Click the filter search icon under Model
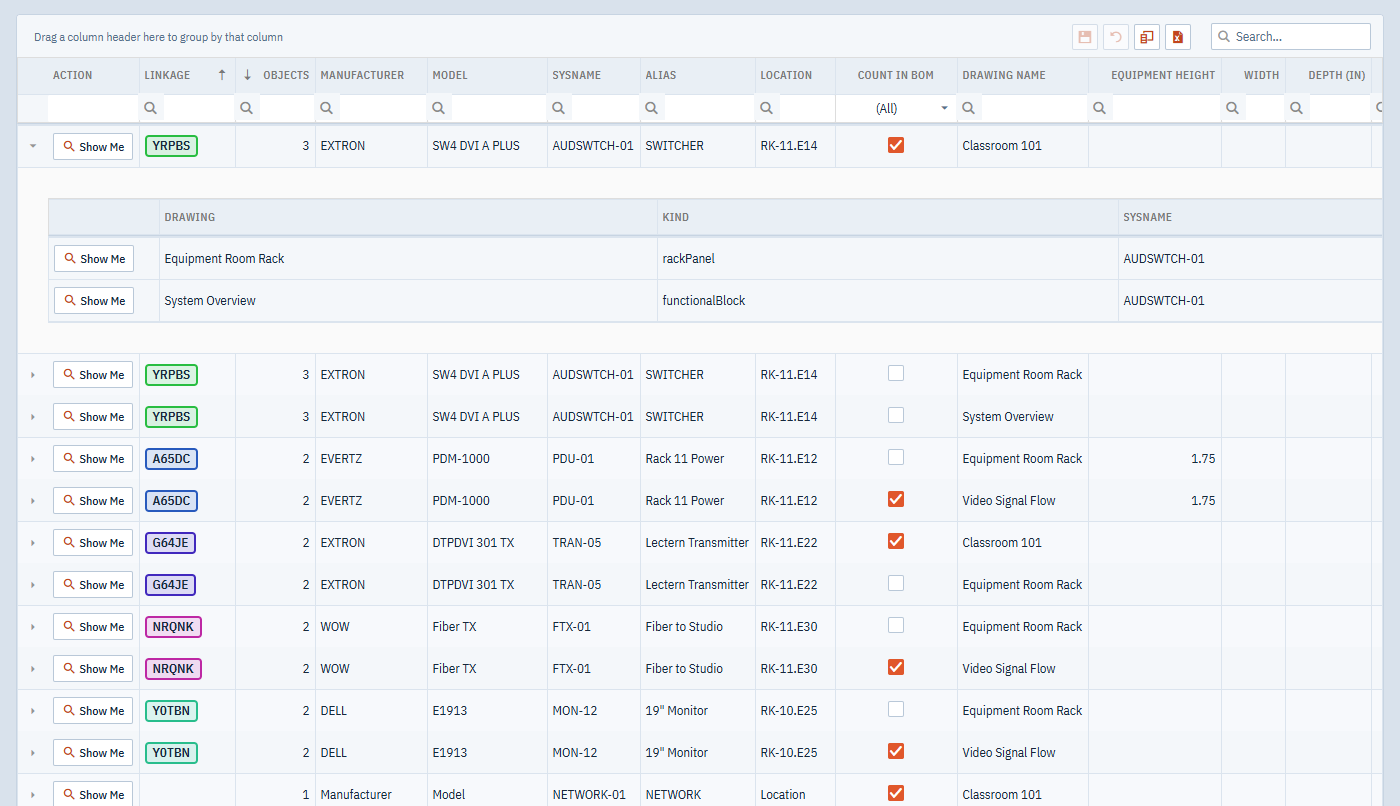The width and height of the screenshot is (1400, 806). (x=439, y=108)
